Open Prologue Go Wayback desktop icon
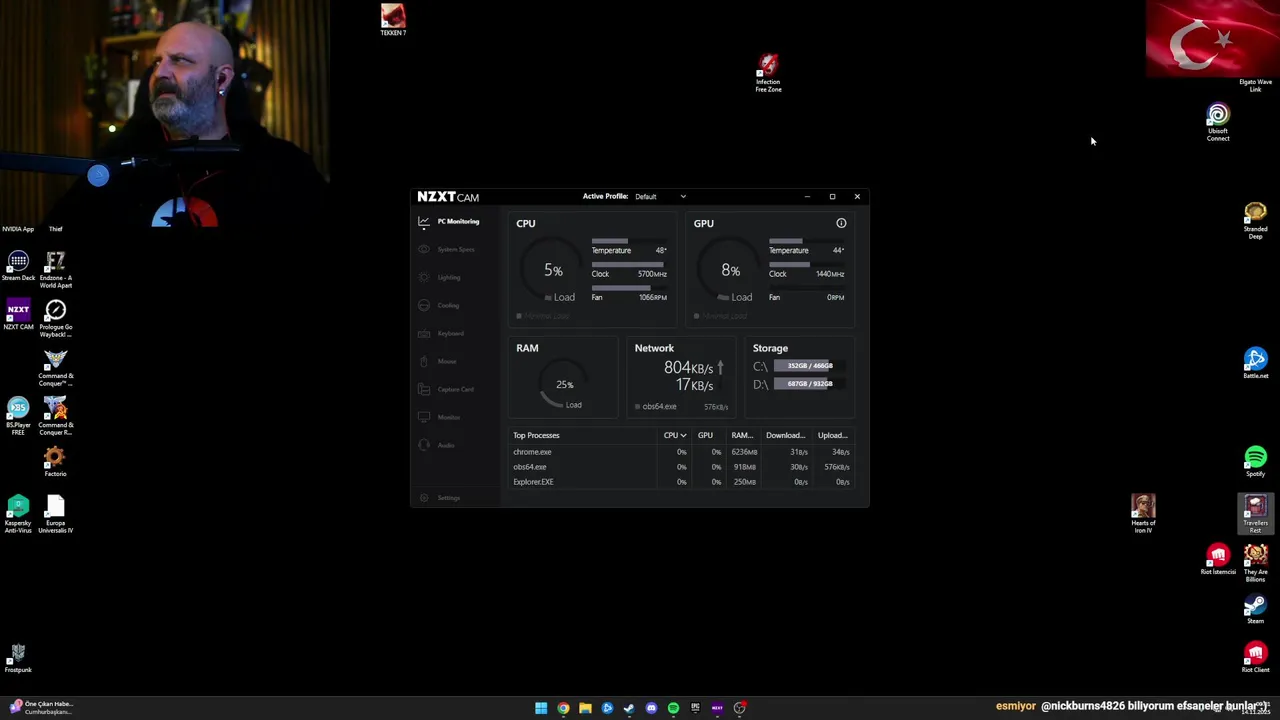The width and height of the screenshot is (1280, 720). click(56, 319)
